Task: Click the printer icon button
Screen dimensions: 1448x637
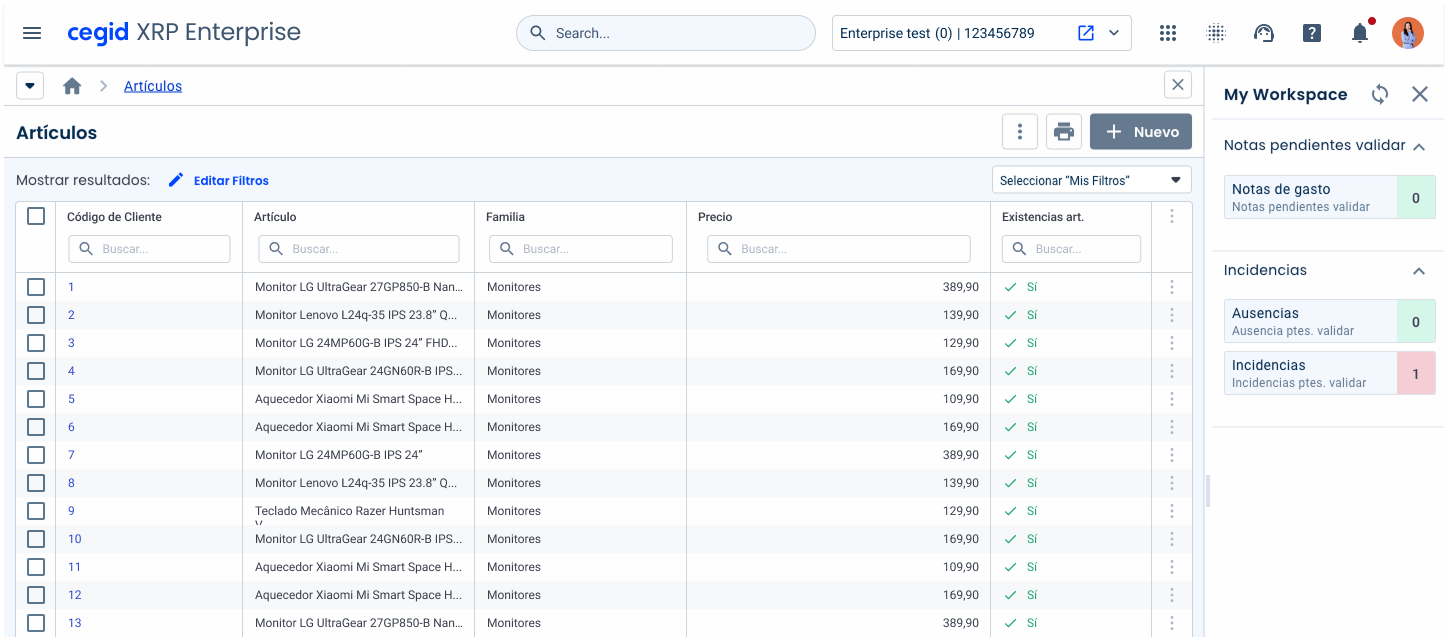Action: pos(1064,132)
